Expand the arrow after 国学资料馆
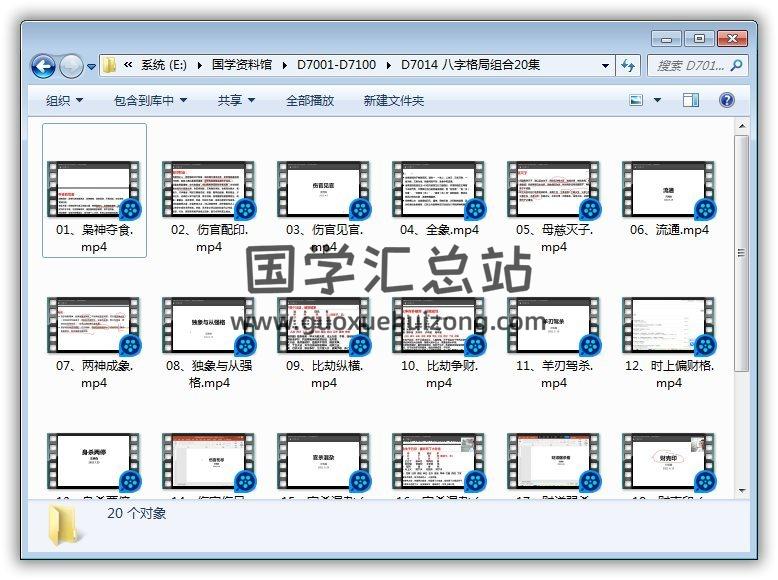 pos(285,65)
